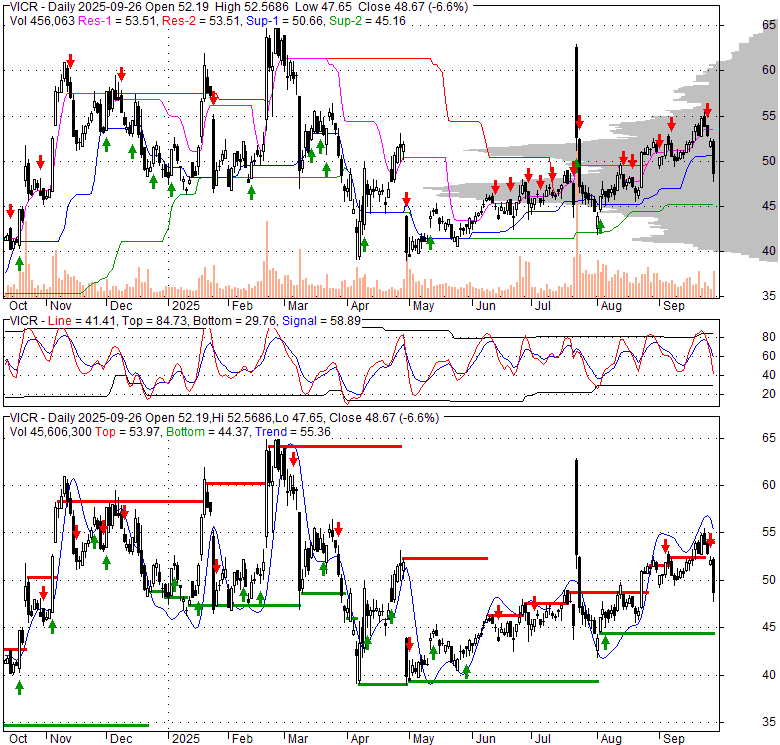780x745 pixels.
Task: Click the Vol 456,063 label
Action: tap(42, 21)
